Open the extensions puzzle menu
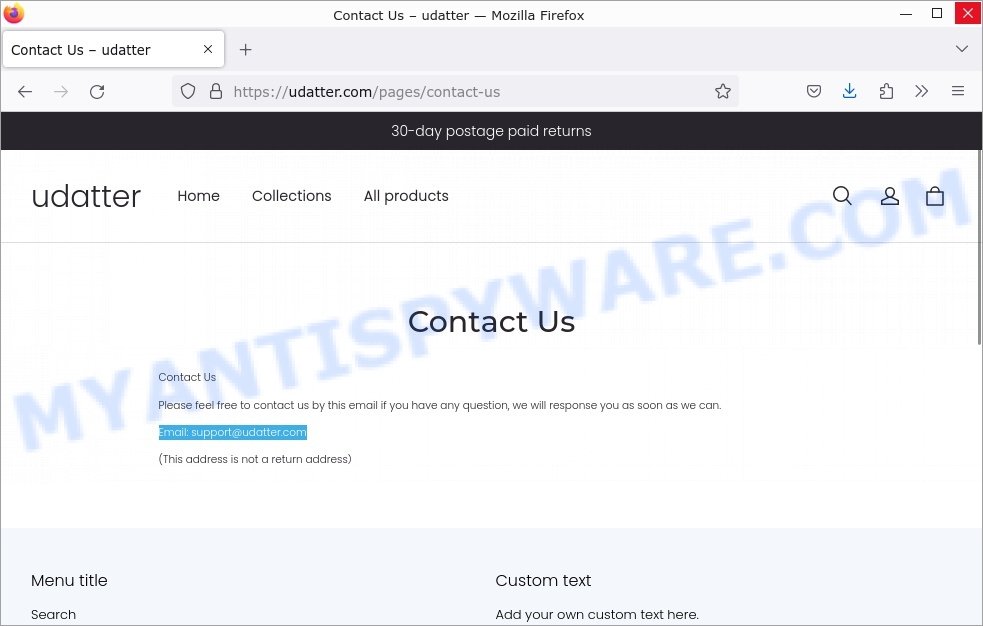Screen dimensions: 983x626 click(x=886, y=91)
